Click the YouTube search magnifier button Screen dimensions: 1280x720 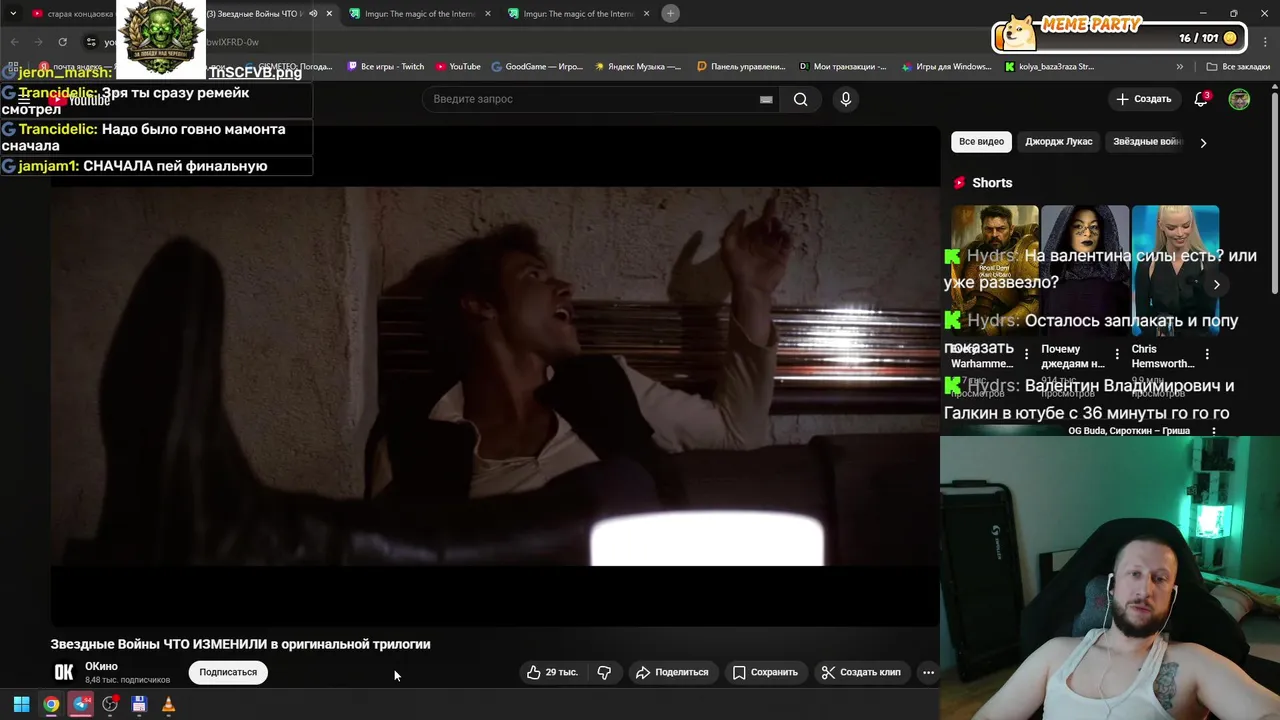pos(800,99)
